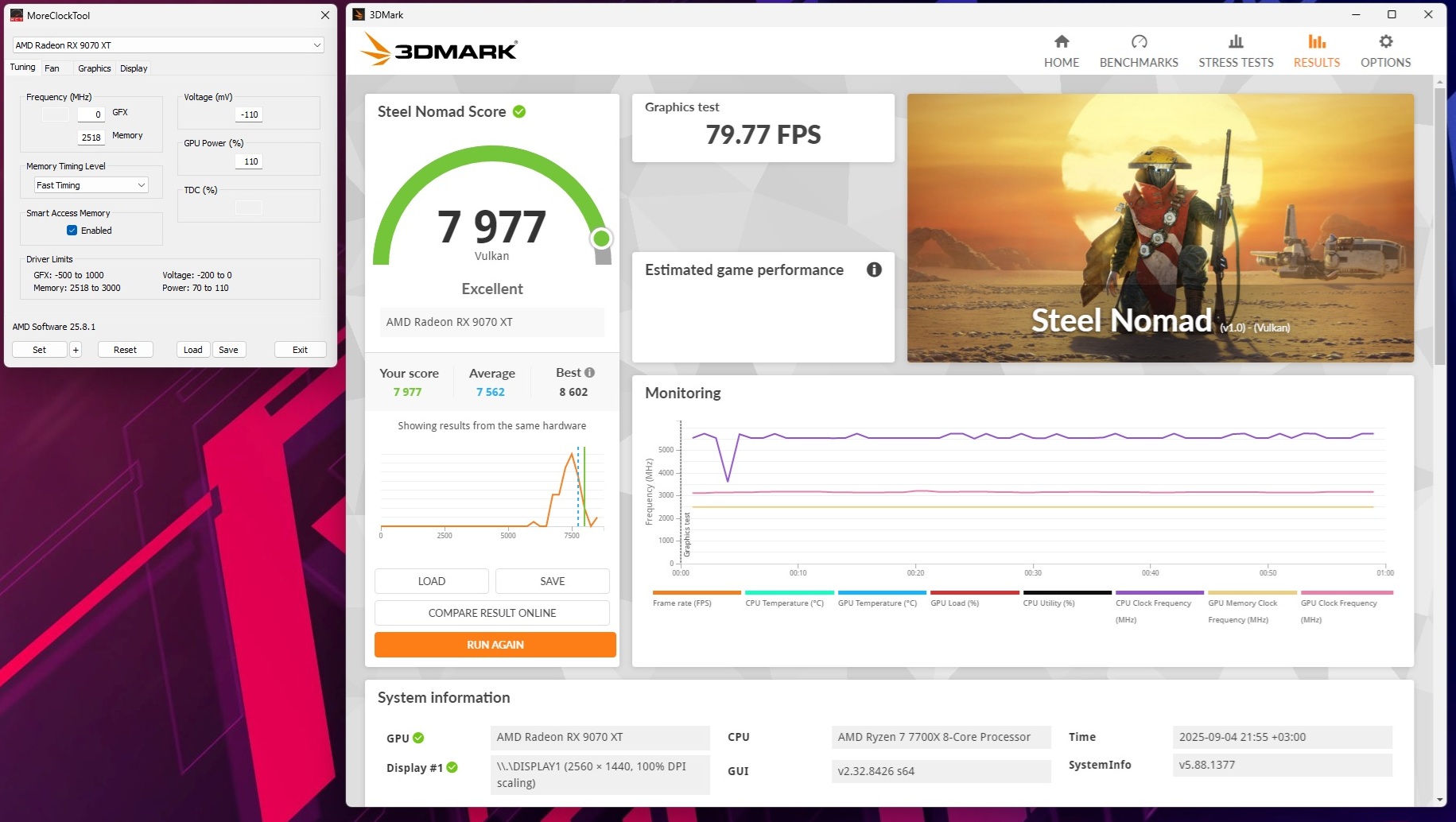Toggle GPU Load (%) legend in Monitoring
Viewport: 1456px width, 822px height.
975,599
